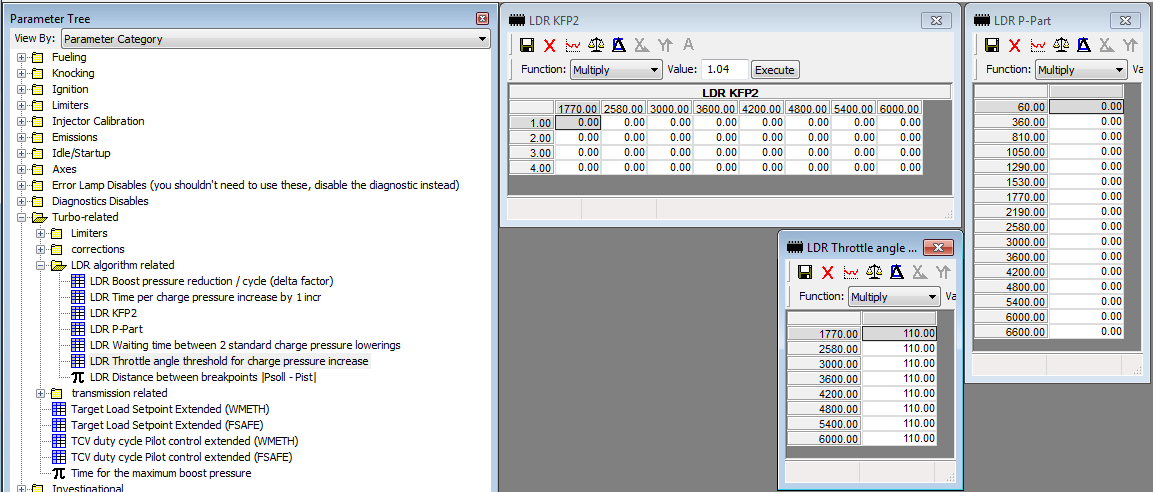
Task: Click row header 6600.00 in LDR P-Part
Action: (1011, 332)
